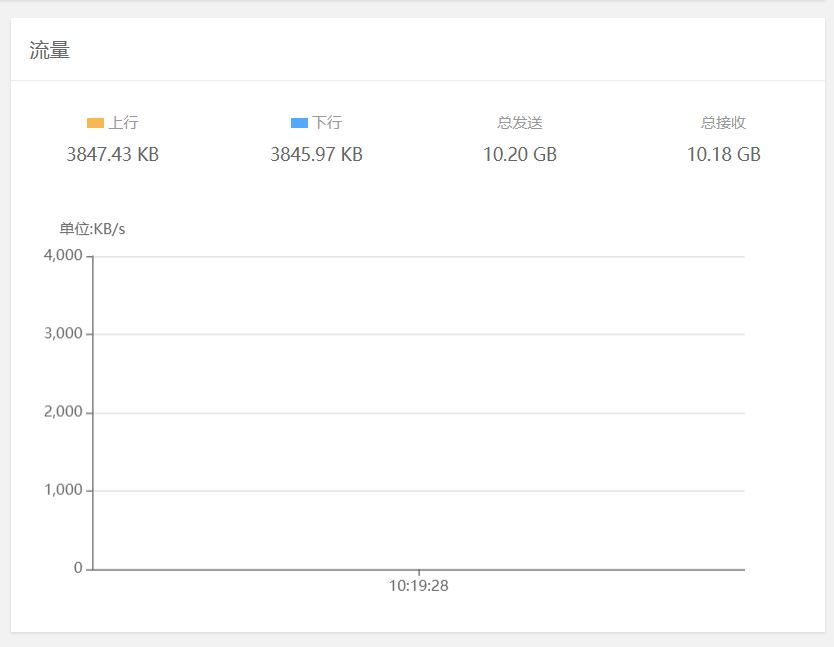
Task: Click the blue 下行 legend swatch
Action: tap(299, 123)
